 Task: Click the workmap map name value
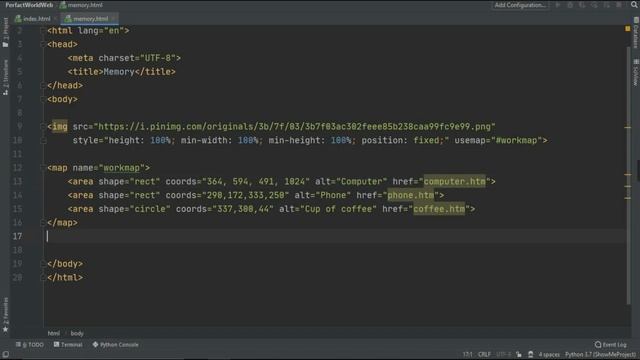(122, 168)
